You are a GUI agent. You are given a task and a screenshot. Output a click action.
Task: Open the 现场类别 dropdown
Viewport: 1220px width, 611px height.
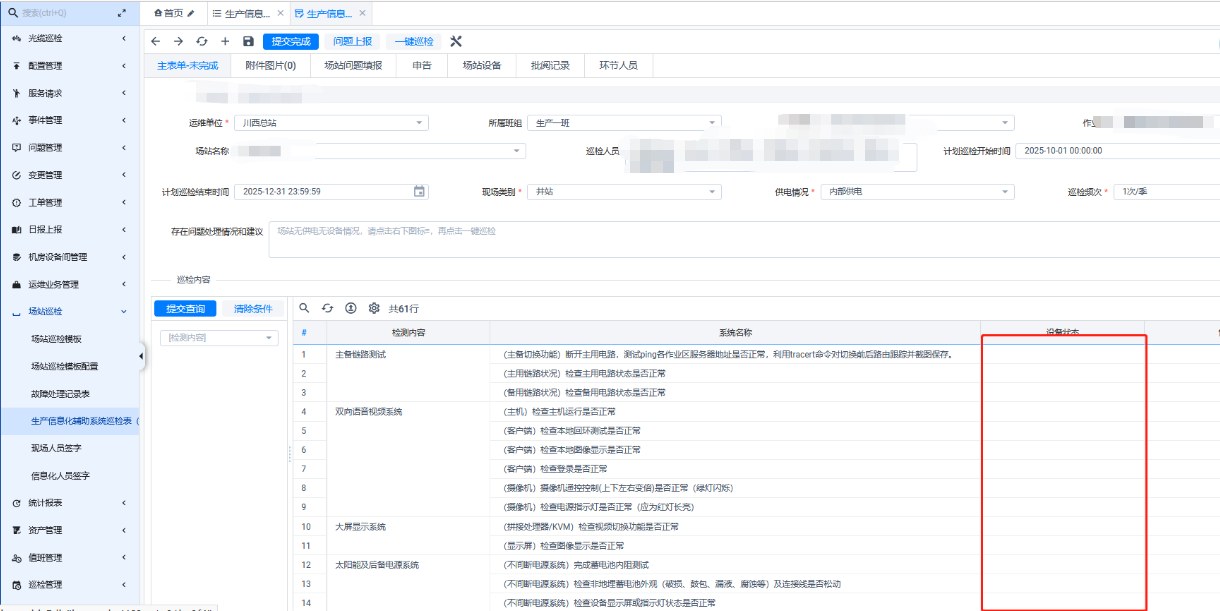point(712,191)
